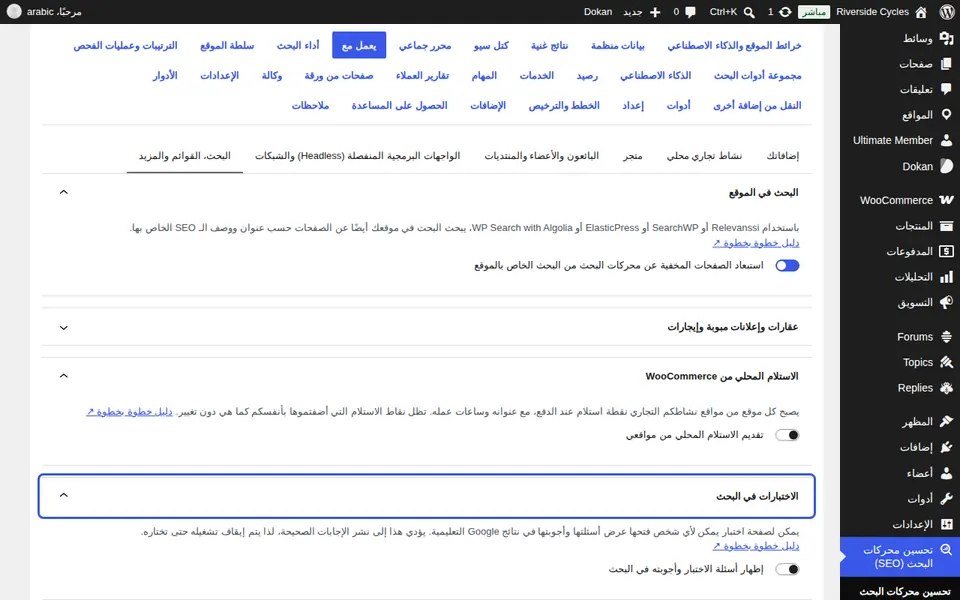Click أعضاء users icon in sidebar

(946, 473)
